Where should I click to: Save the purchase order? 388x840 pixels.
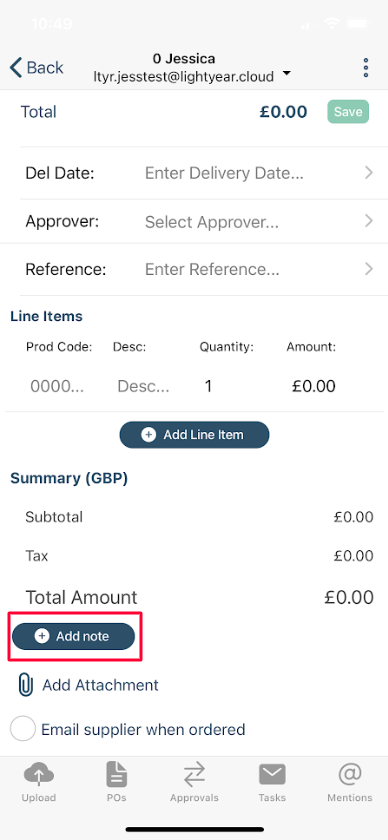pos(348,111)
